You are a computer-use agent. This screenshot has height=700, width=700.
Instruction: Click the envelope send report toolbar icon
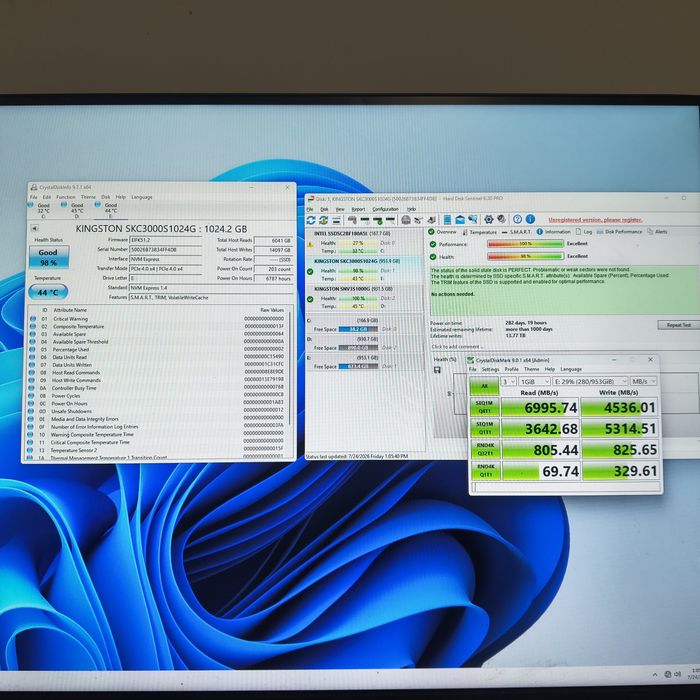coord(460,220)
